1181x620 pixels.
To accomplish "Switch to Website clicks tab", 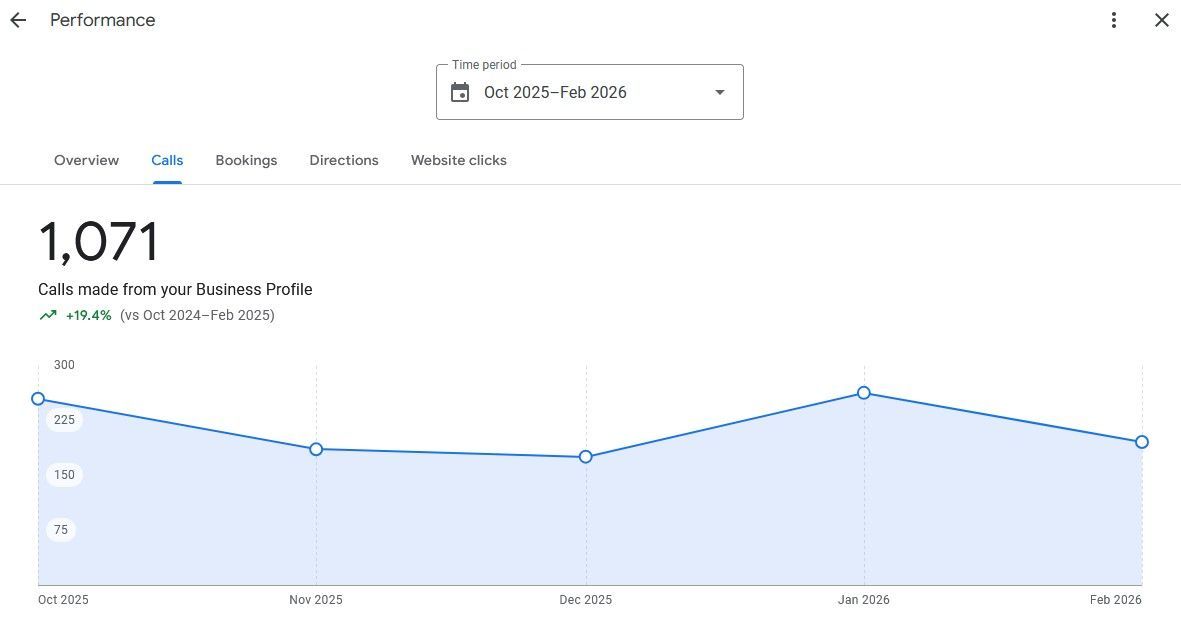I will point(458,160).
